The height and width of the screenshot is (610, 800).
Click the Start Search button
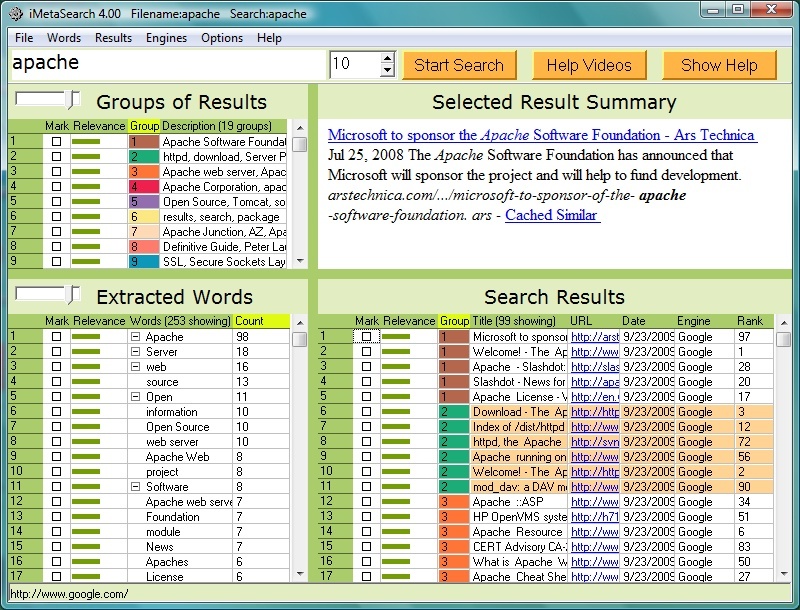[x=459, y=65]
